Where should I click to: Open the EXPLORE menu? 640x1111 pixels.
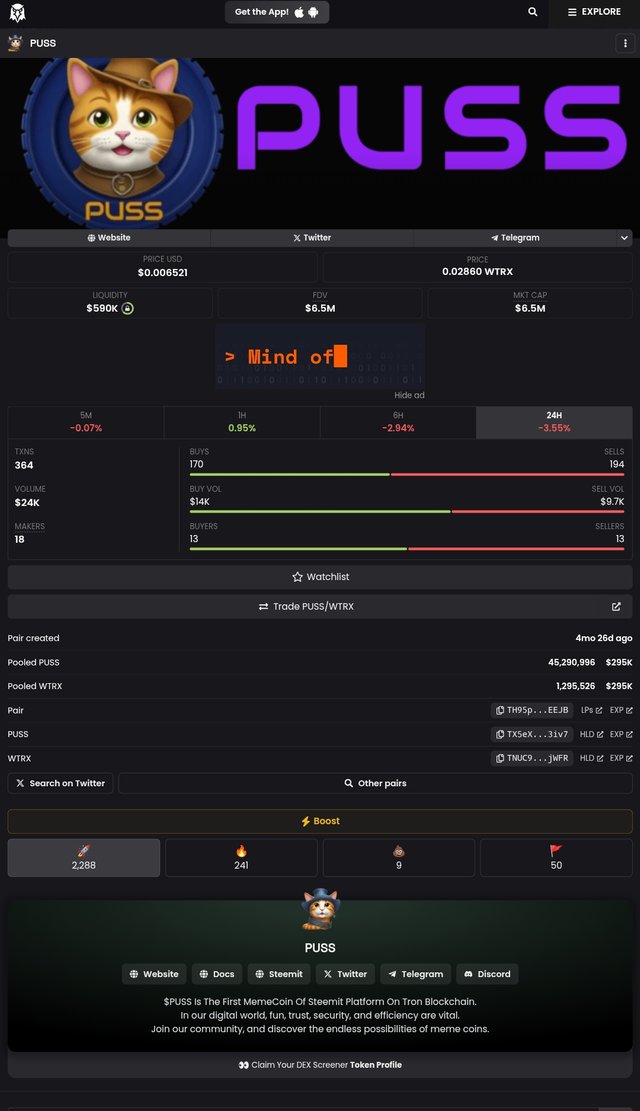tap(594, 12)
